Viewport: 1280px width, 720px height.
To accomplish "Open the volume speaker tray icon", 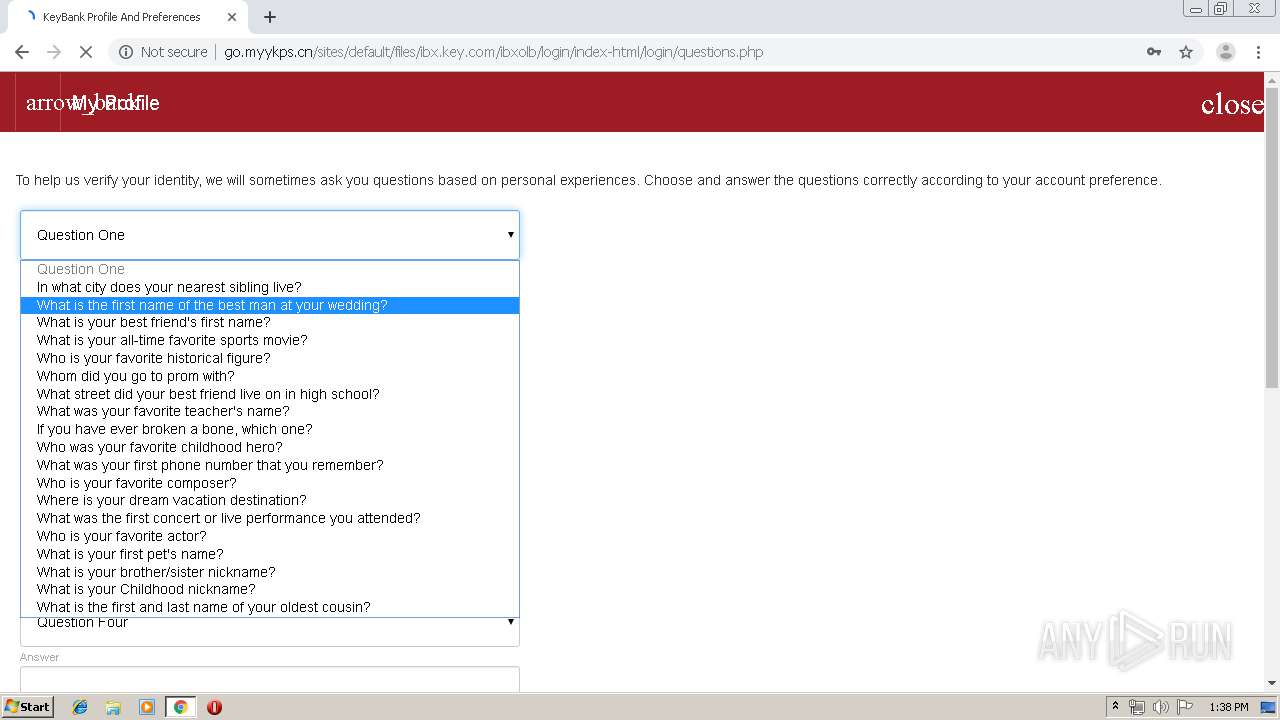I will pyautogui.click(x=1161, y=707).
